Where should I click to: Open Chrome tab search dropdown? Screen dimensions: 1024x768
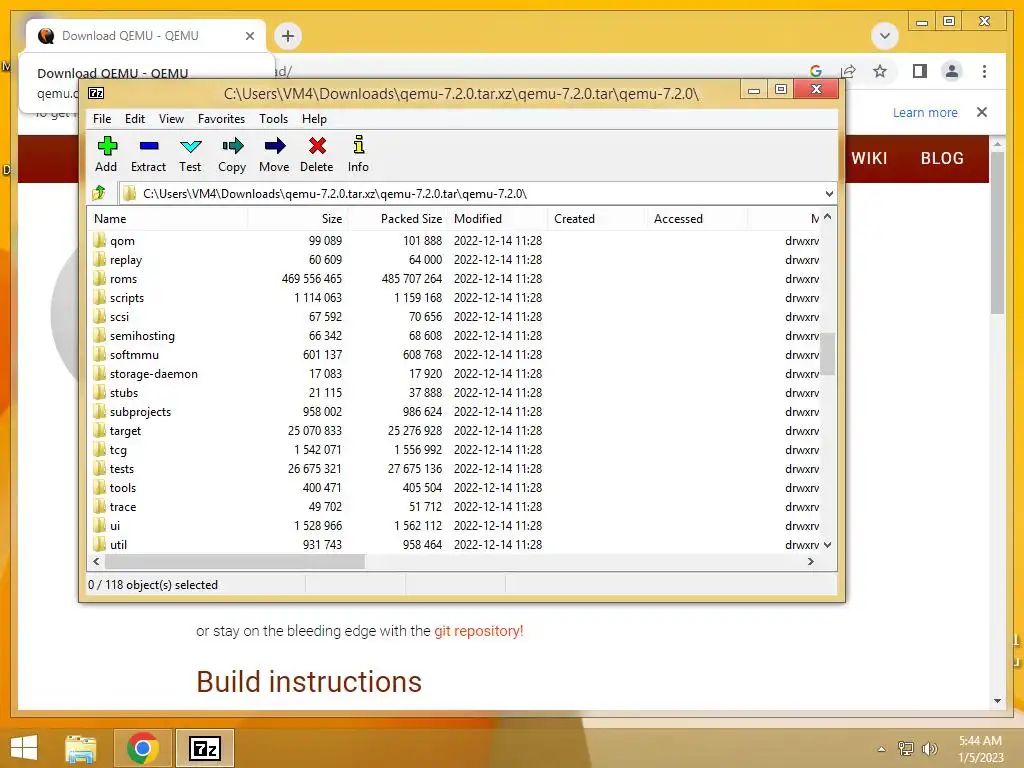pyautogui.click(x=885, y=36)
